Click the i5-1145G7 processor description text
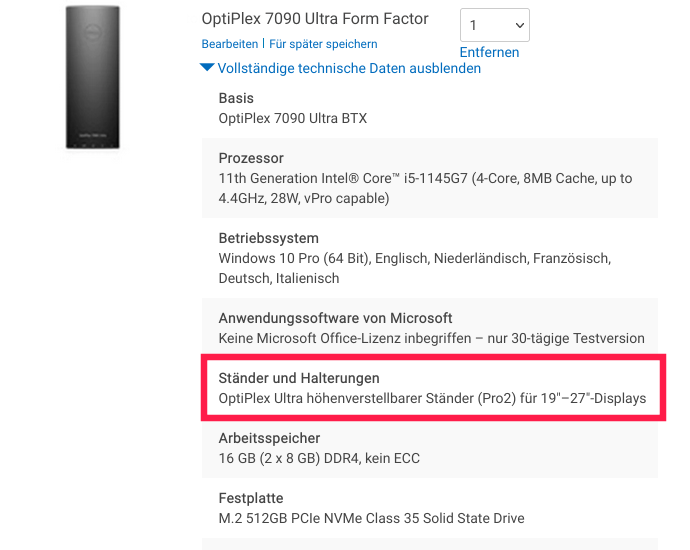This screenshot has width=690, height=550. 425,188
